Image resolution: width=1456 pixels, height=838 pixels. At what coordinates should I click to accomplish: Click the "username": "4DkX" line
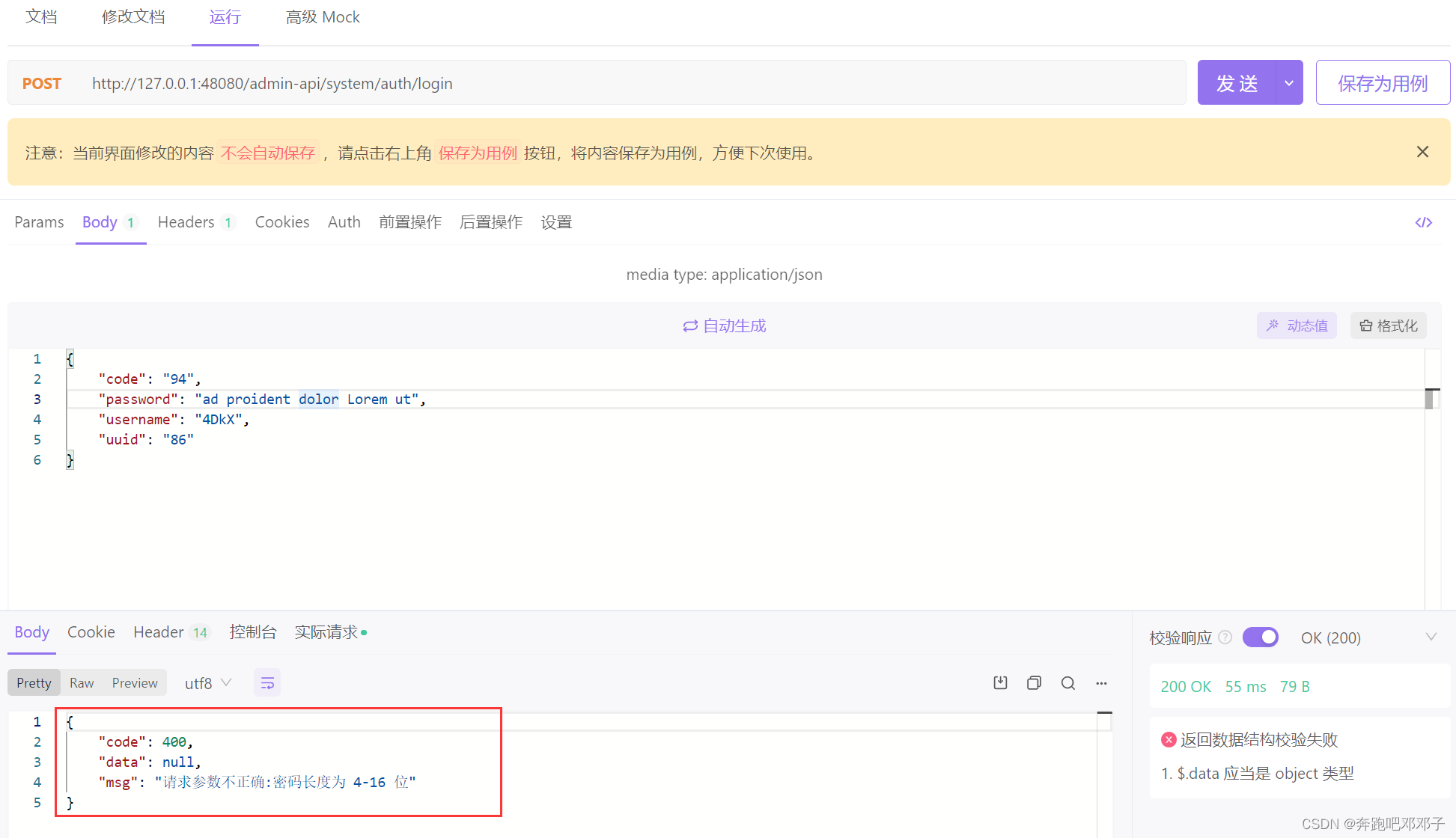tap(174, 420)
